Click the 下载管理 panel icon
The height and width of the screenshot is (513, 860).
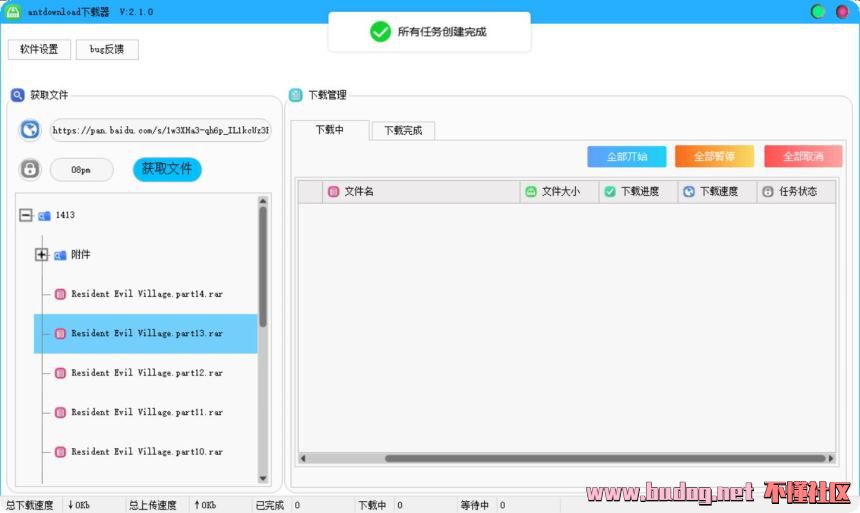pos(296,95)
